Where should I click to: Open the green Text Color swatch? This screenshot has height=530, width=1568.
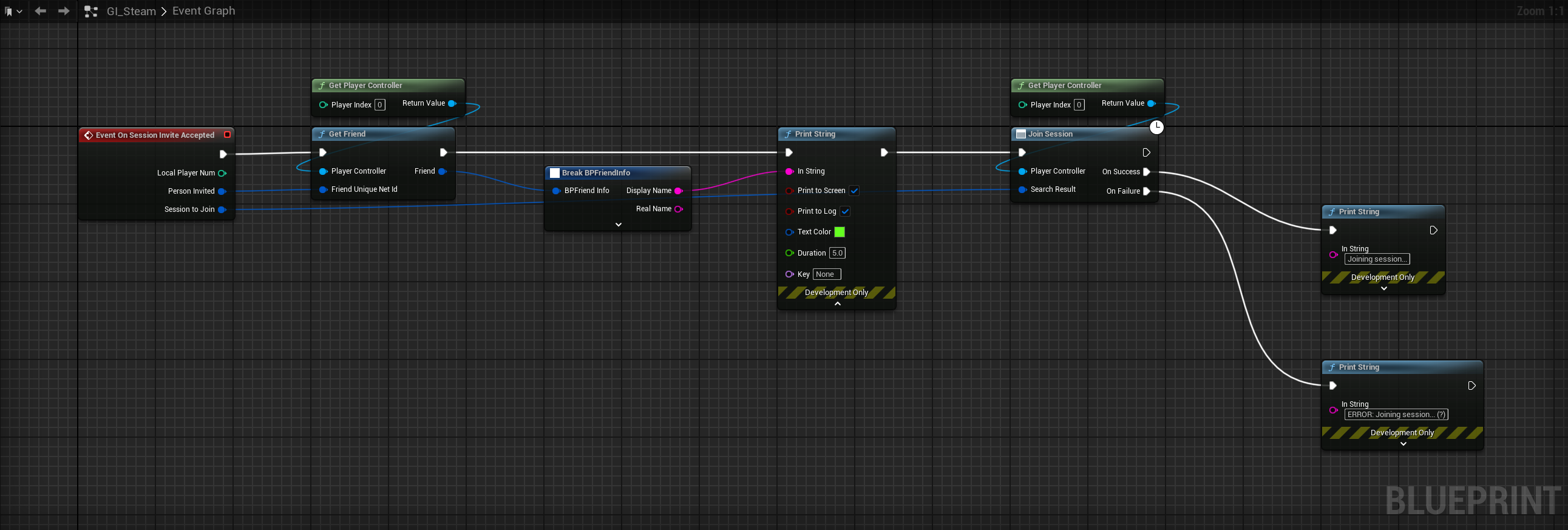[840, 232]
